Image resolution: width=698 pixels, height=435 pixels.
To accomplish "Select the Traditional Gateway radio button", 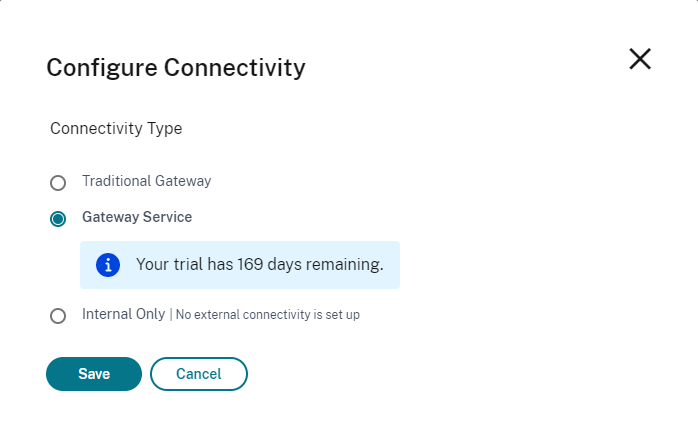I will click(58, 183).
